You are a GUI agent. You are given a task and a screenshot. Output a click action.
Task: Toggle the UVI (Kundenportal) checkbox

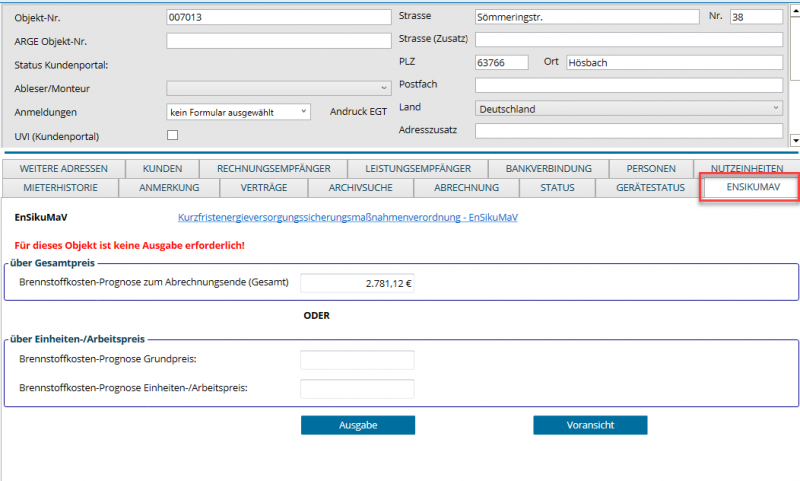[x=172, y=135]
